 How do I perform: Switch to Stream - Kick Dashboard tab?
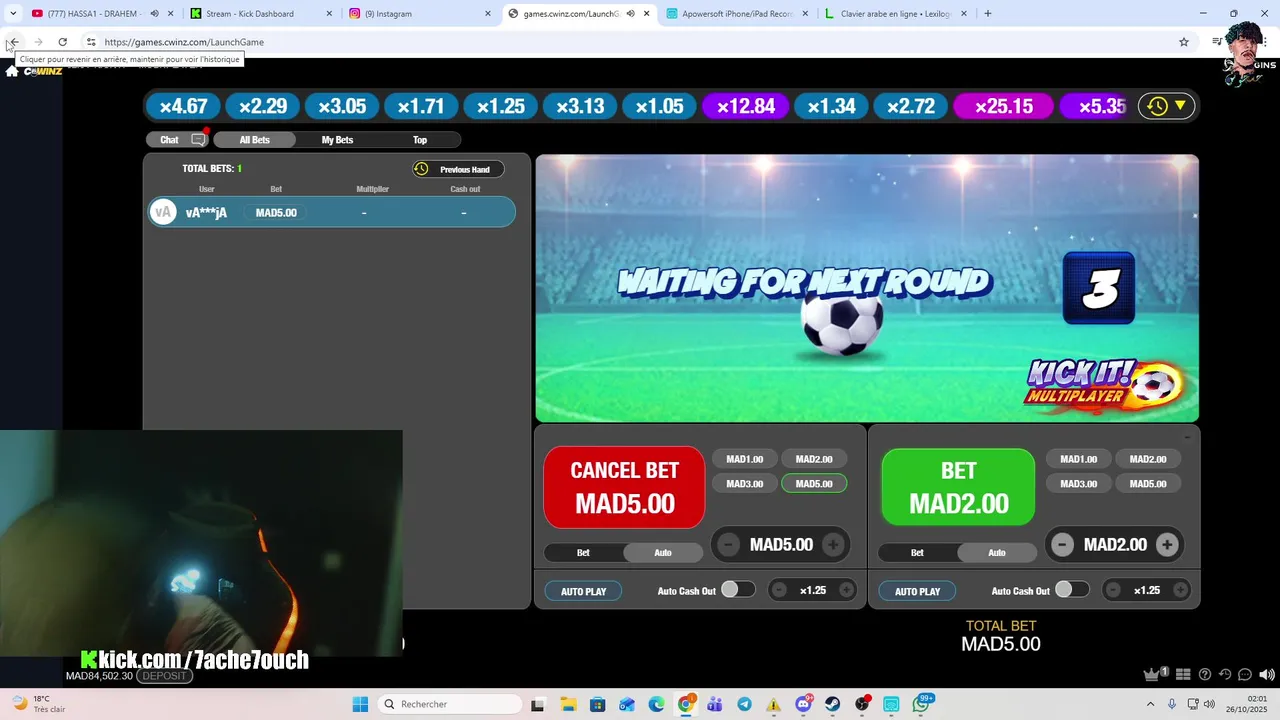pyautogui.click(x=262, y=14)
